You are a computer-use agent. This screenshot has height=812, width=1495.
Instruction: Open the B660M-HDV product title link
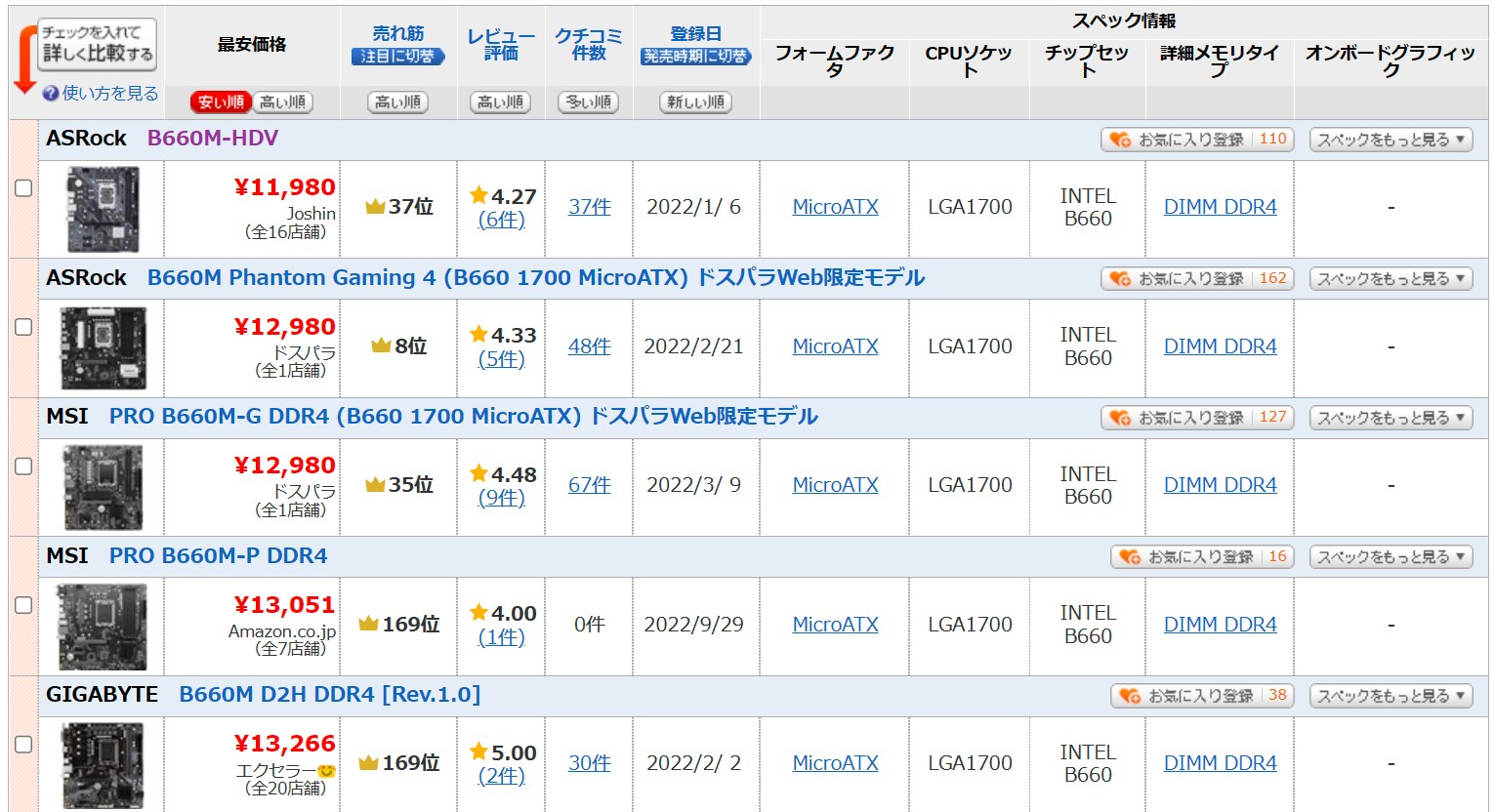coord(213,139)
